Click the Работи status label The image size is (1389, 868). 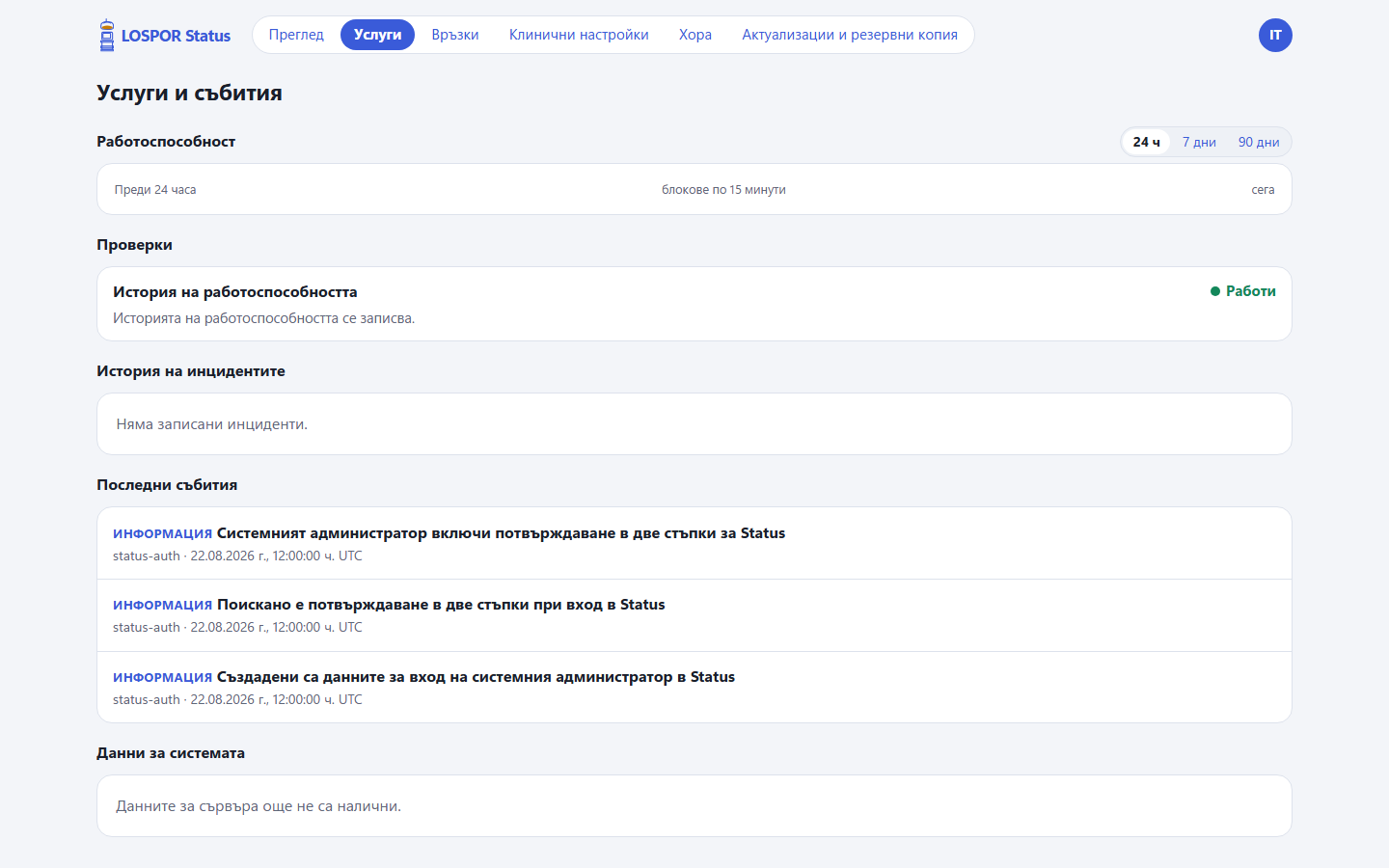1251,291
